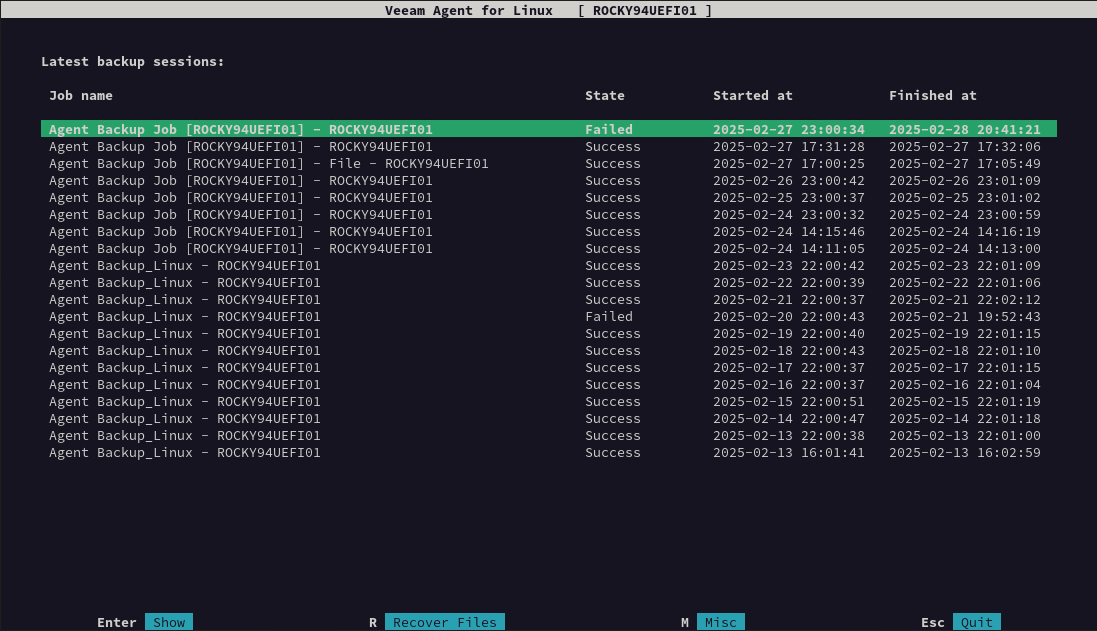Select Backup_Linux session started 2025-02-13 22:00:38

[548, 436]
